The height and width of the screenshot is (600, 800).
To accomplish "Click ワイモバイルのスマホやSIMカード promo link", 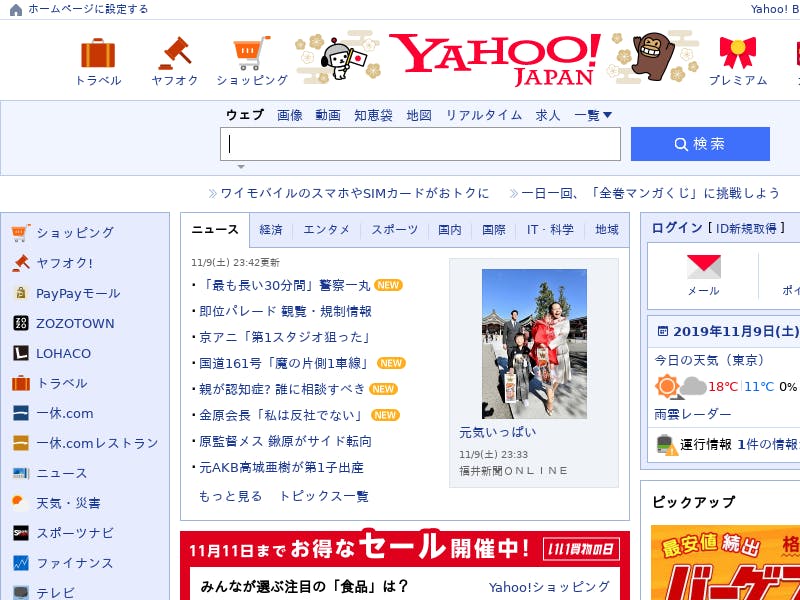I will pyautogui.click(x=355, y=193).
